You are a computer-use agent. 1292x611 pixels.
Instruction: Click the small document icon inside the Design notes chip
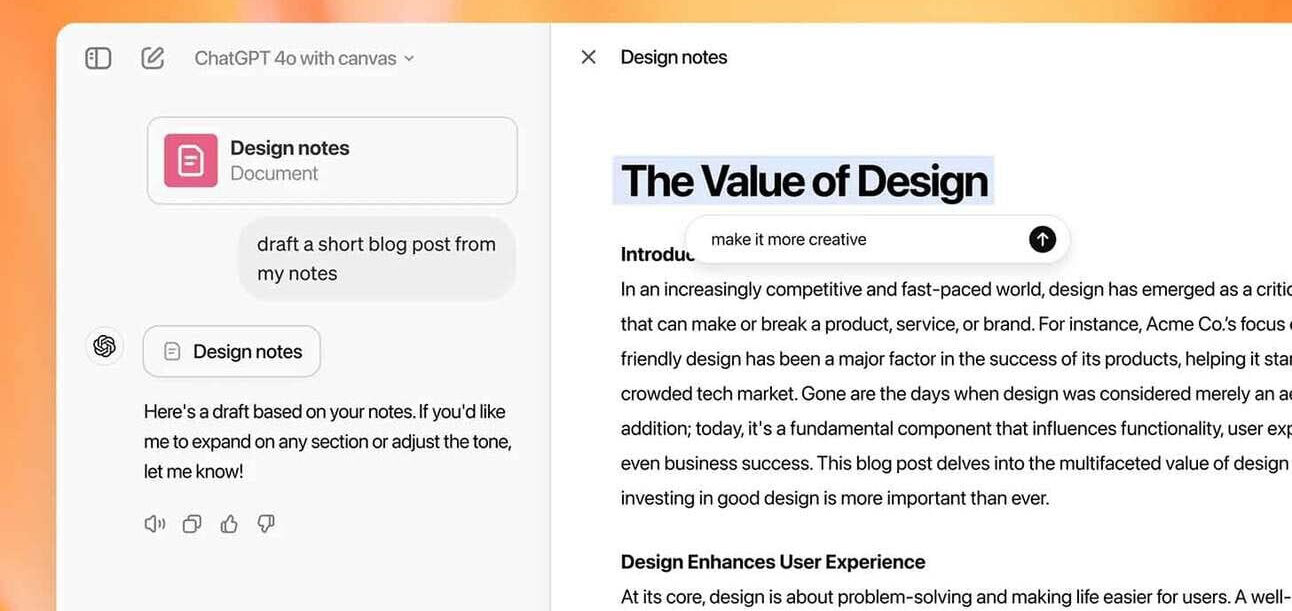[x=172, y=352]
